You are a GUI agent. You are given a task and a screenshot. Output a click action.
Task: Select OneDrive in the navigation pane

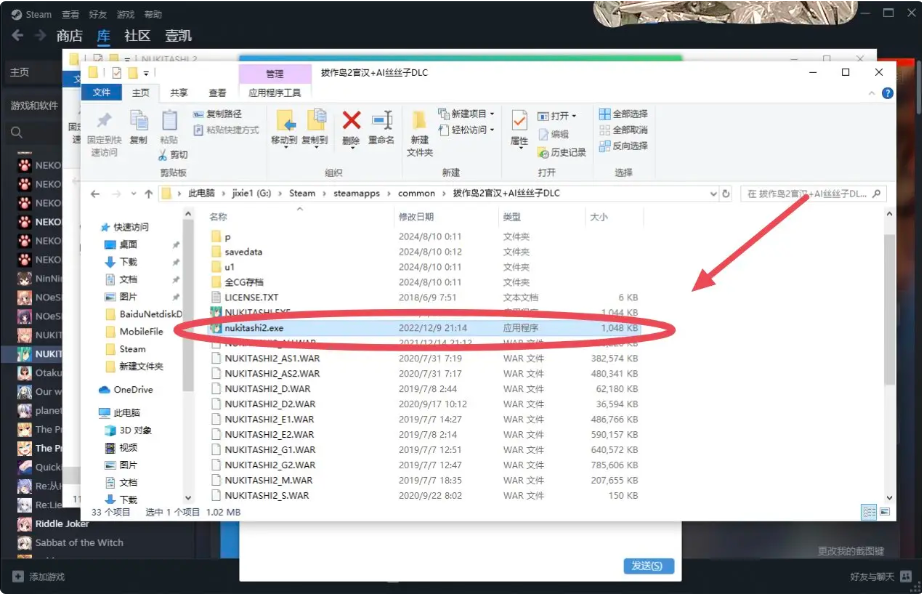pyautogui.click(x=133, y=390)
